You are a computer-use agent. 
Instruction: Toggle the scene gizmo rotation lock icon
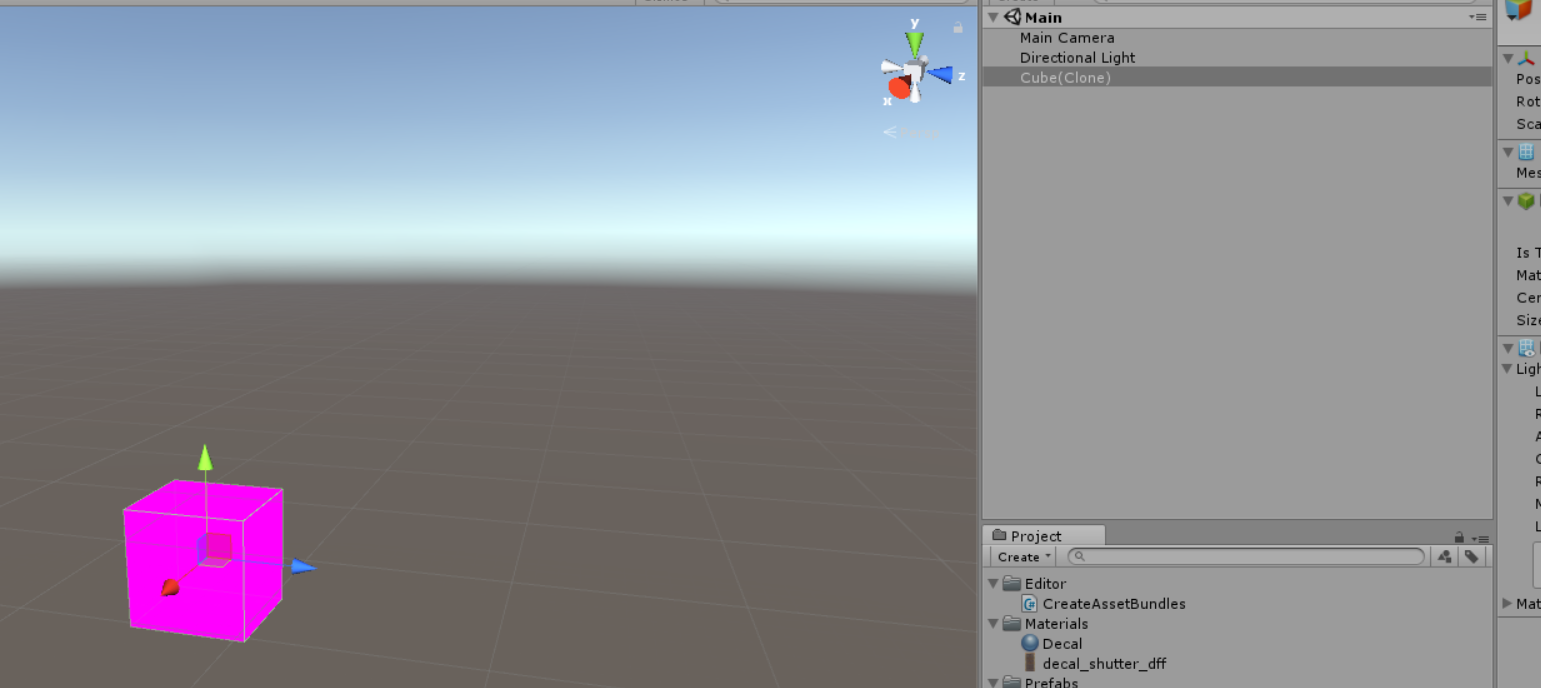point(958,28)
